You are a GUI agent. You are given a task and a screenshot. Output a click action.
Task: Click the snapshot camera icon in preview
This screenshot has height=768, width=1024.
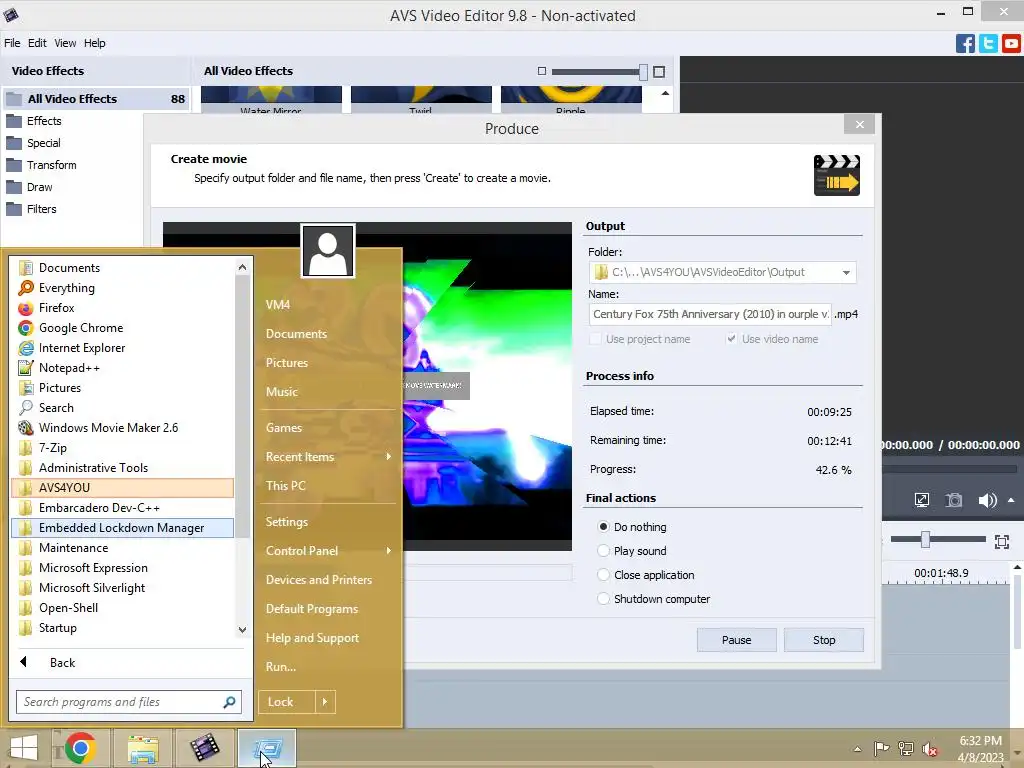(954, 500)
